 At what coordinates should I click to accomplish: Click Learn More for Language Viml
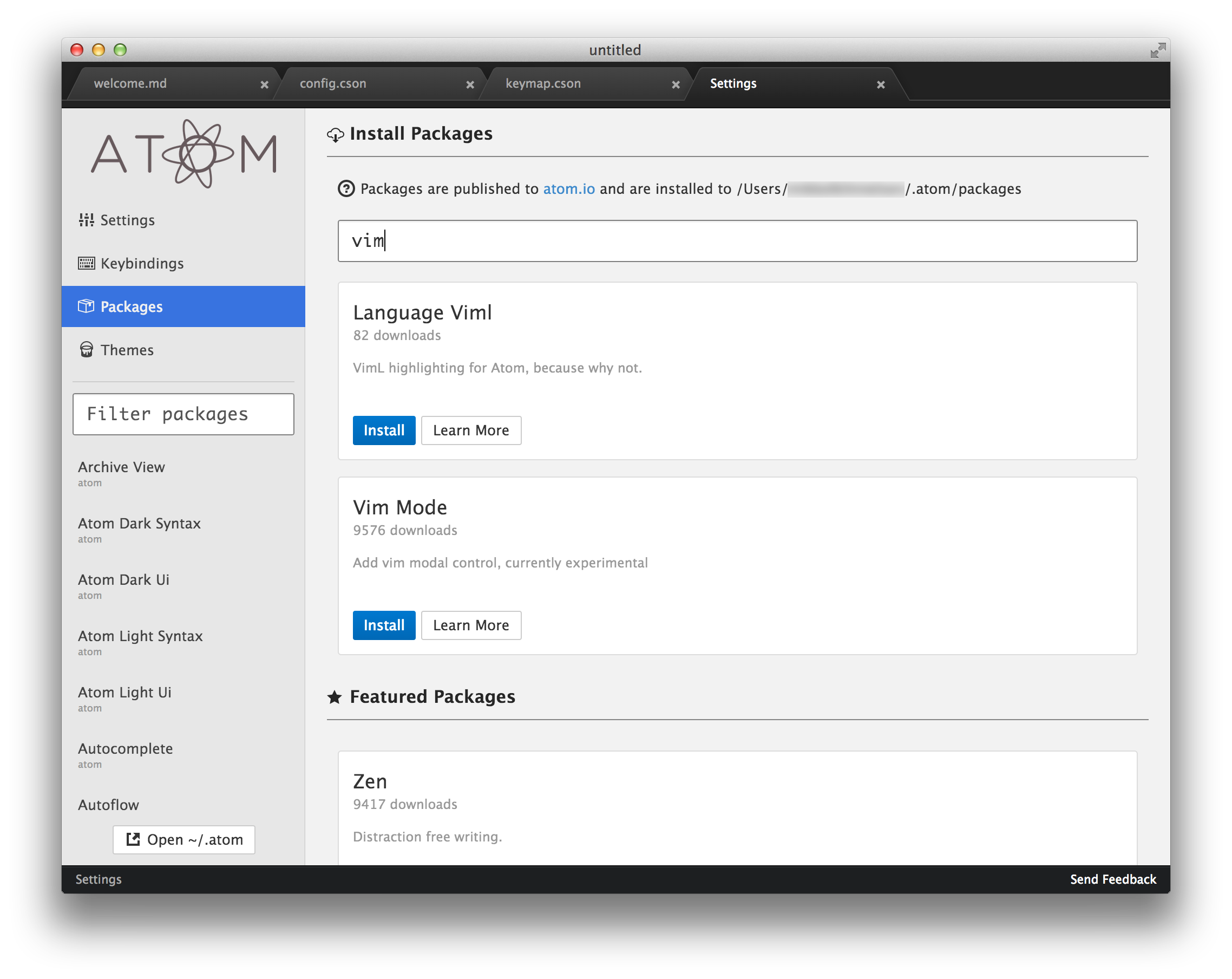coord(471,430)
